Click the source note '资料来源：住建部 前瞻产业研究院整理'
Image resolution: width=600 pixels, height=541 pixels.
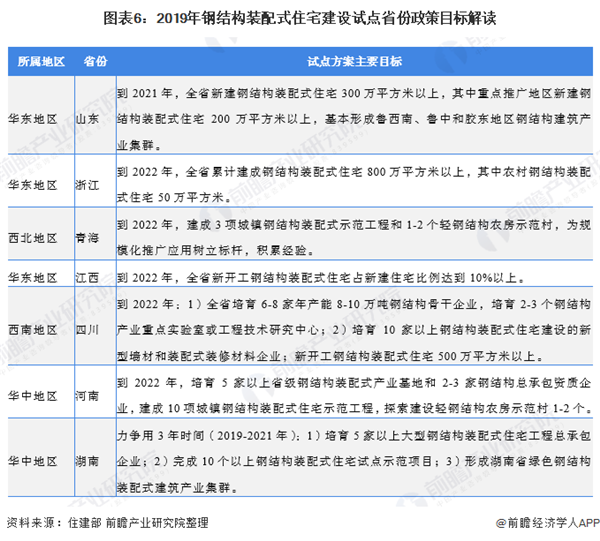pos(108,523)
